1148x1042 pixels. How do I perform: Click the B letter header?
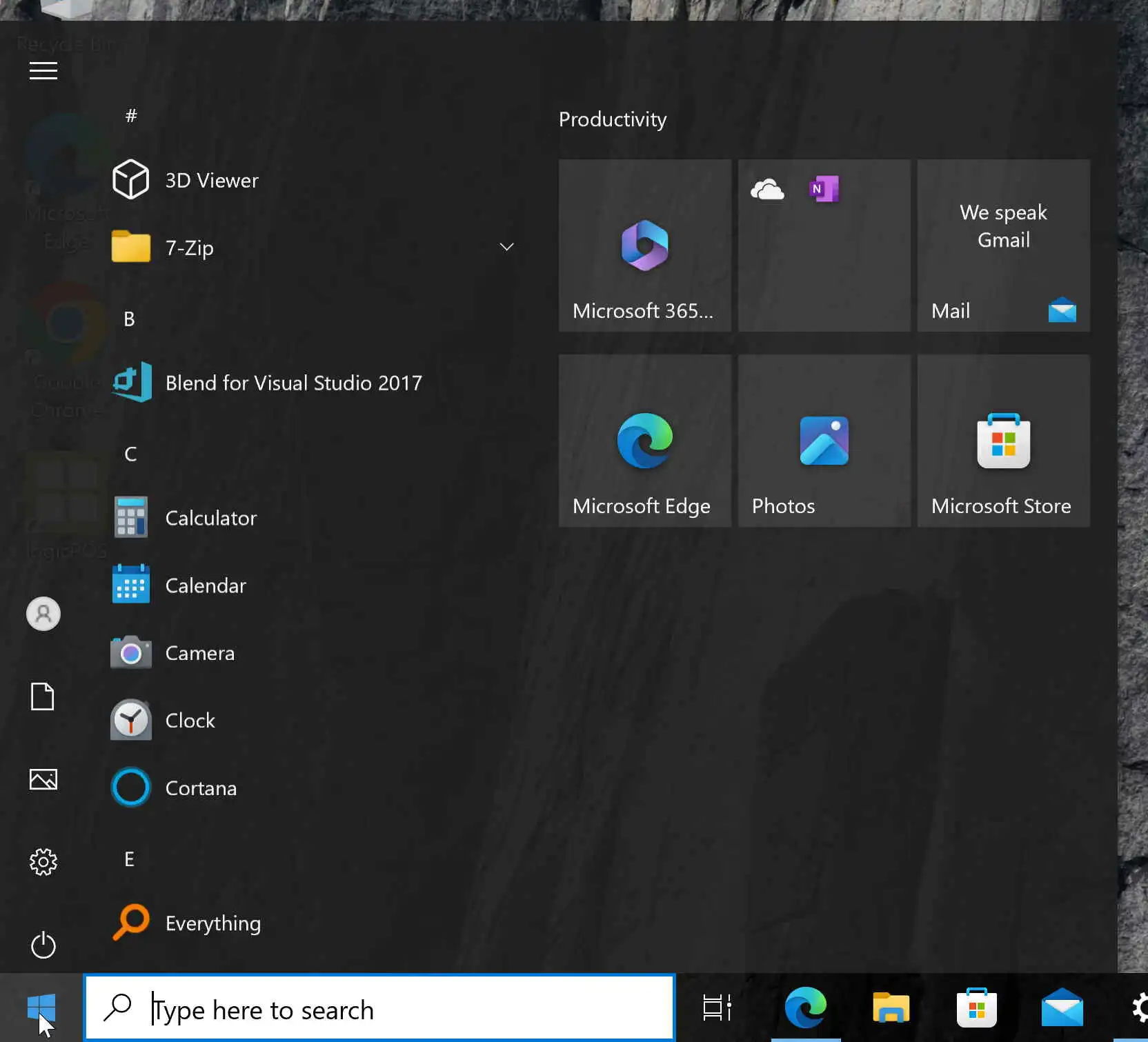click(129, 319)
